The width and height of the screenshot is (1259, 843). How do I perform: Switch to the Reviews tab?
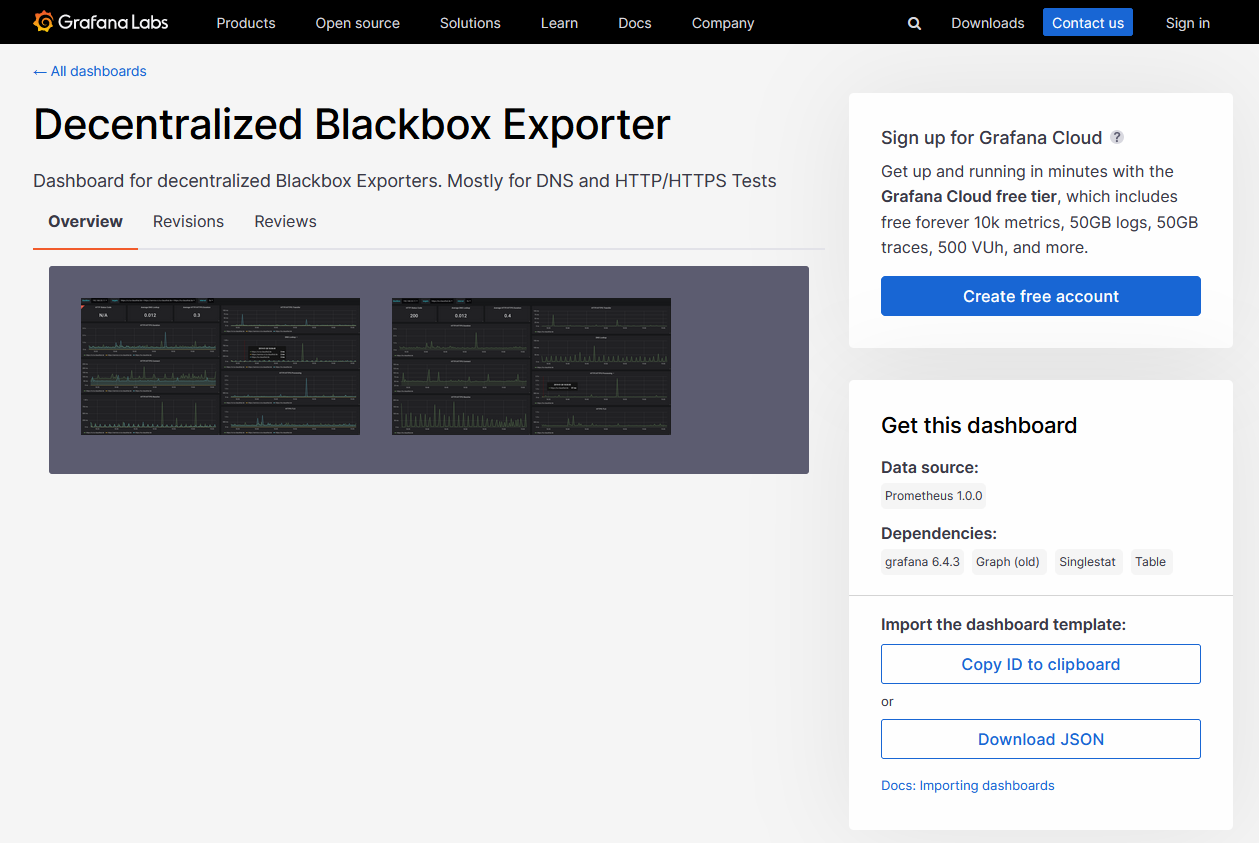(x=285, y=222)
